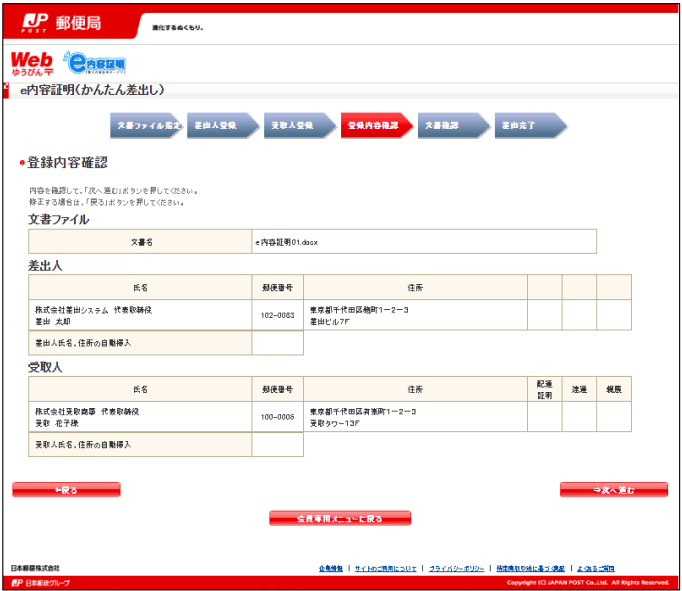The image size is (682, 591).
Task: Click the 受取人 配達証明 cell
Action: [545, 417]
